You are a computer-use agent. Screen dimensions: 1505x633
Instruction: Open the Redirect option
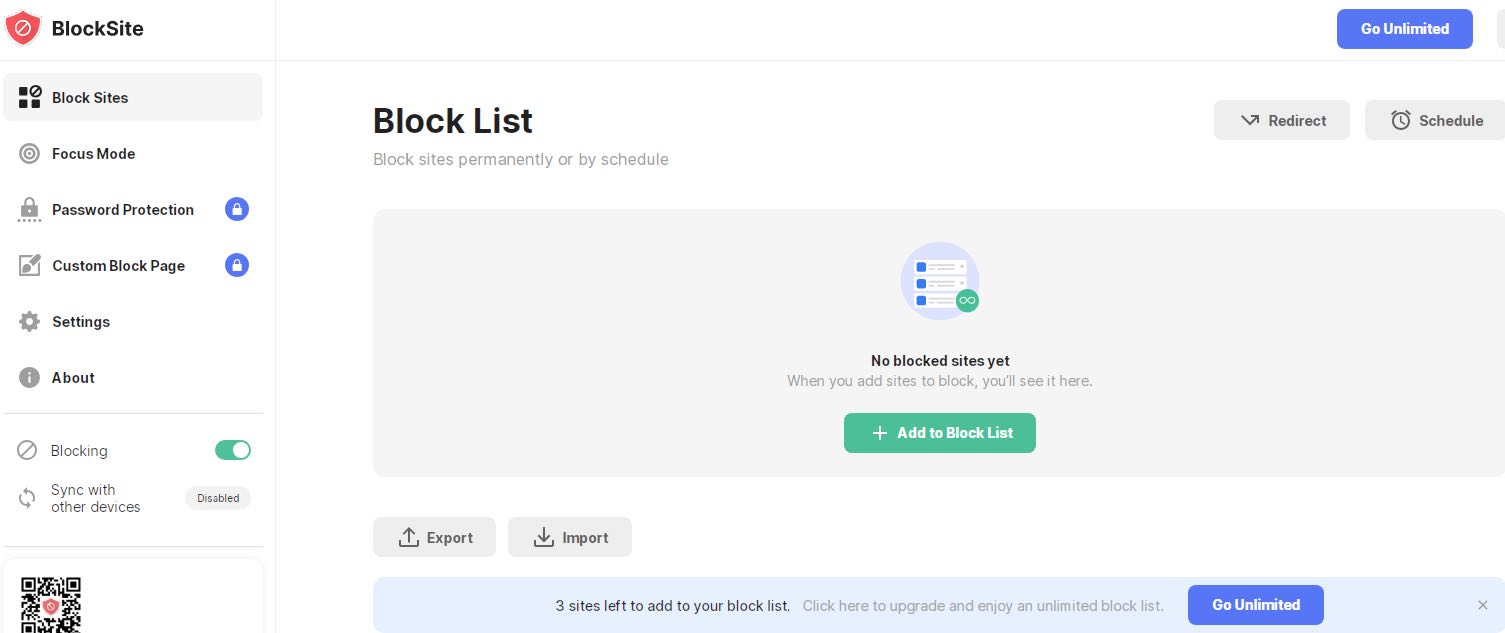1282,121
